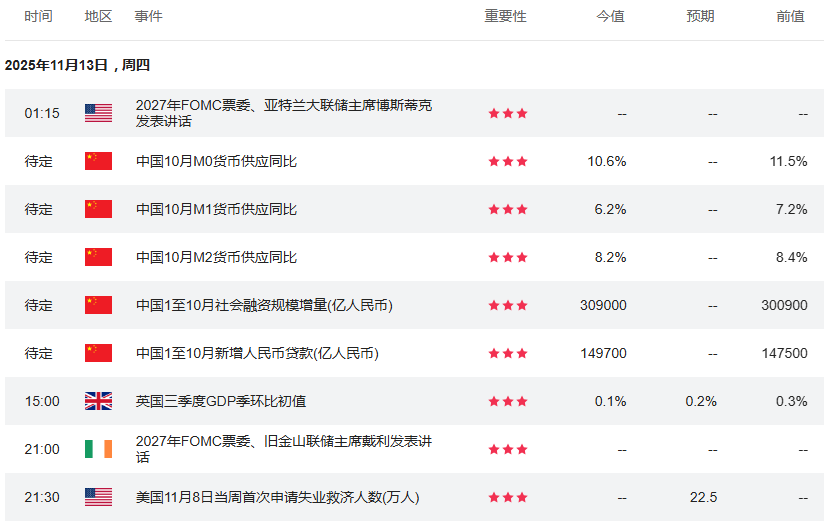Click actual value 8.2% for M2

[x=610, y=258]
